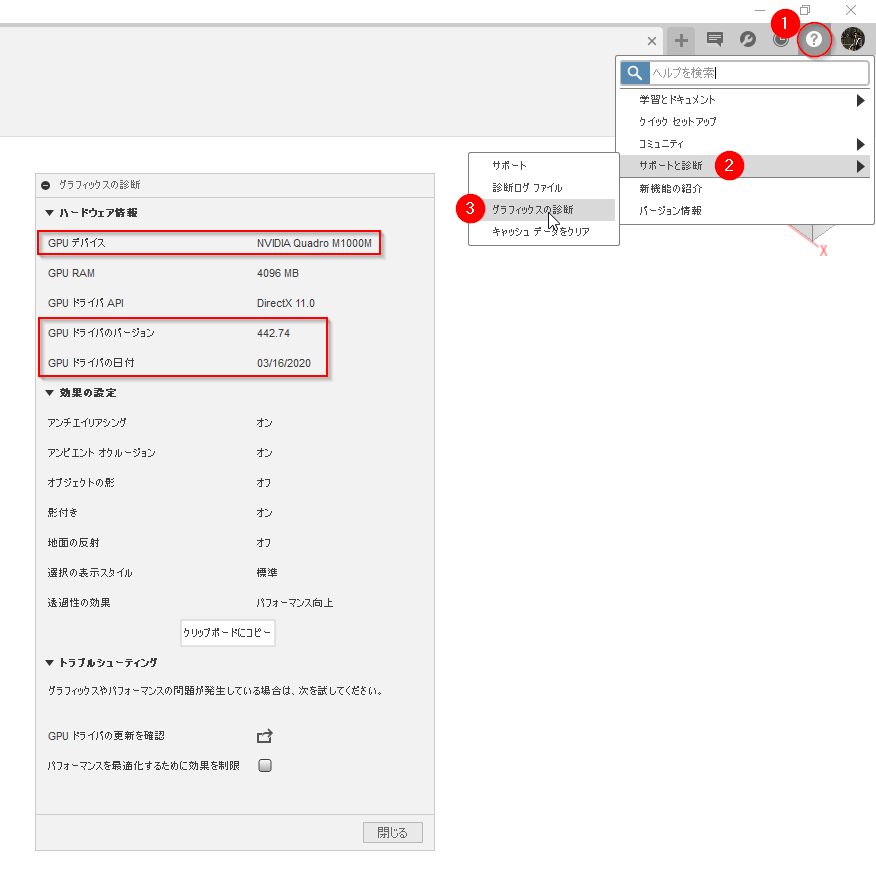Collapse the トラブルシューティング section
Image resolution: width=876 pixels, height=886 pixels.
tap(50, 663)
